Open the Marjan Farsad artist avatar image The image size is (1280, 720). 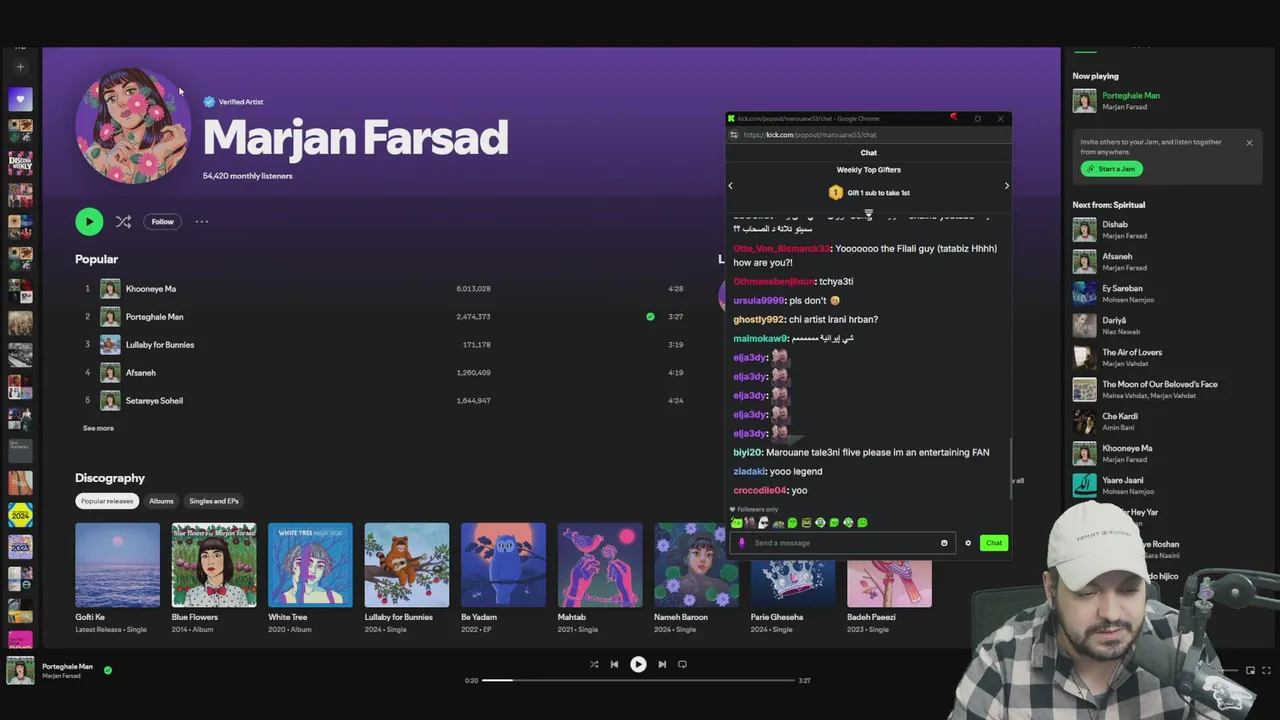coord(133,126)
